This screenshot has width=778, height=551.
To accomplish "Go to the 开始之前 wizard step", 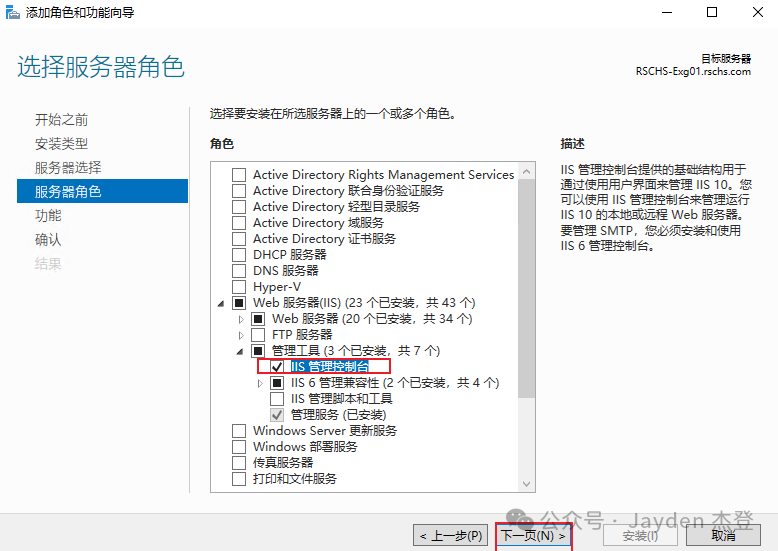I will [x=61, y=120].
